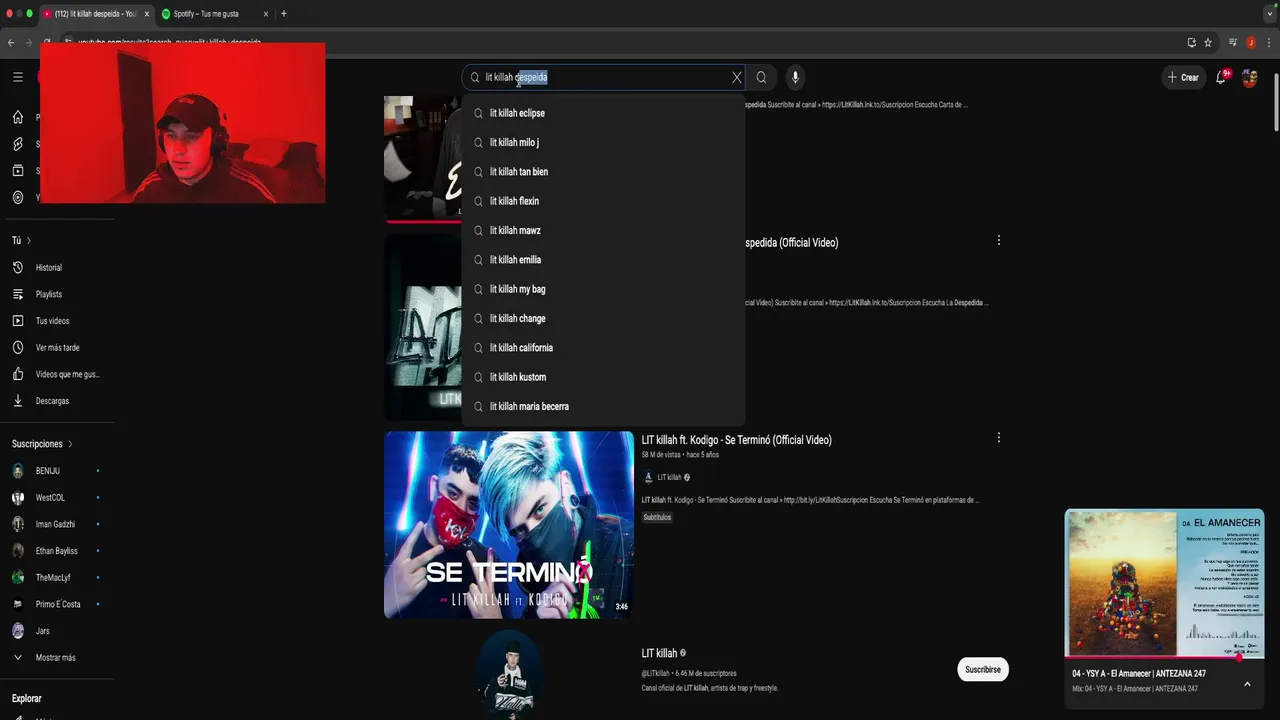Select suggestion lit killah california
The width and height of the screenshot is (1280, 720).
pyautogui.click(x=603, y=348)
